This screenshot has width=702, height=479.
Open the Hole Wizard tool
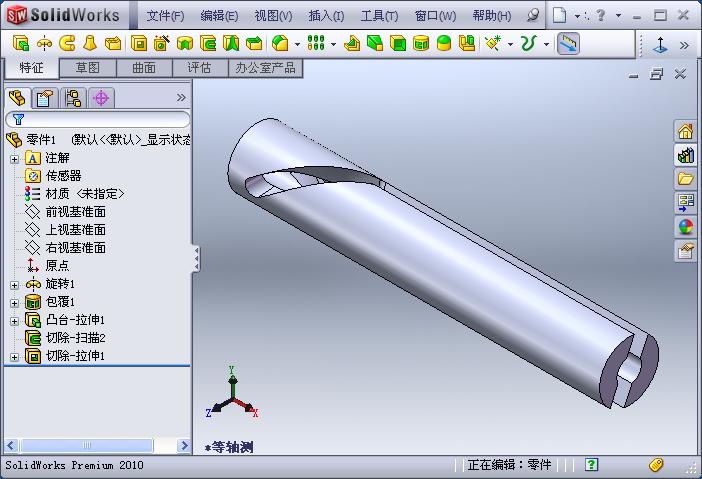coord(161,43)
